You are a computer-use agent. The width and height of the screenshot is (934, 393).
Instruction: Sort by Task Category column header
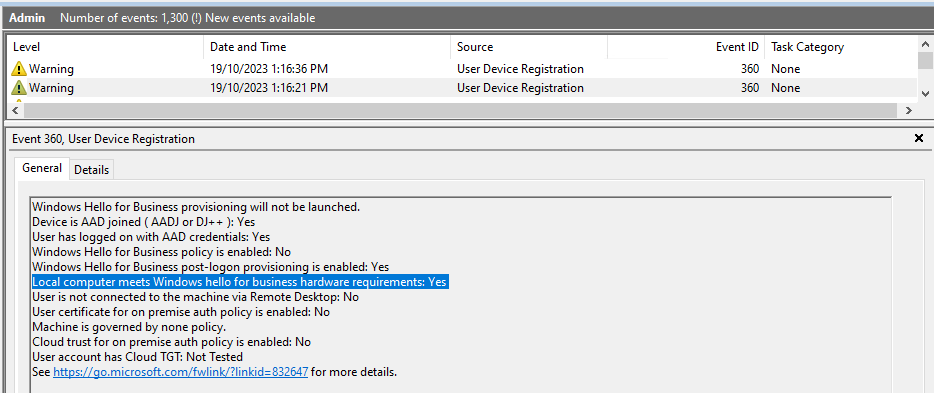[x=840, y=47]
